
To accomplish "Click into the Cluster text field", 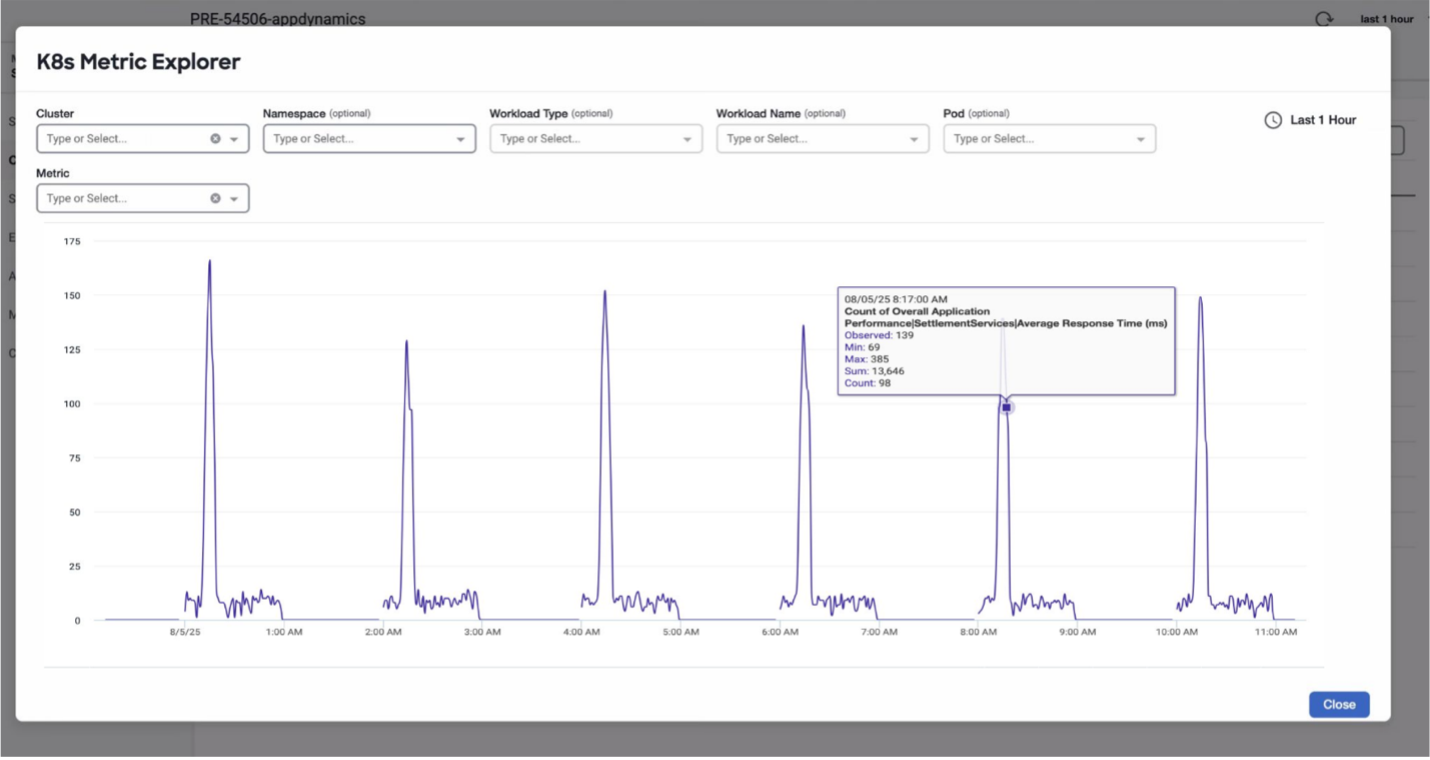I will coord(120,139).
